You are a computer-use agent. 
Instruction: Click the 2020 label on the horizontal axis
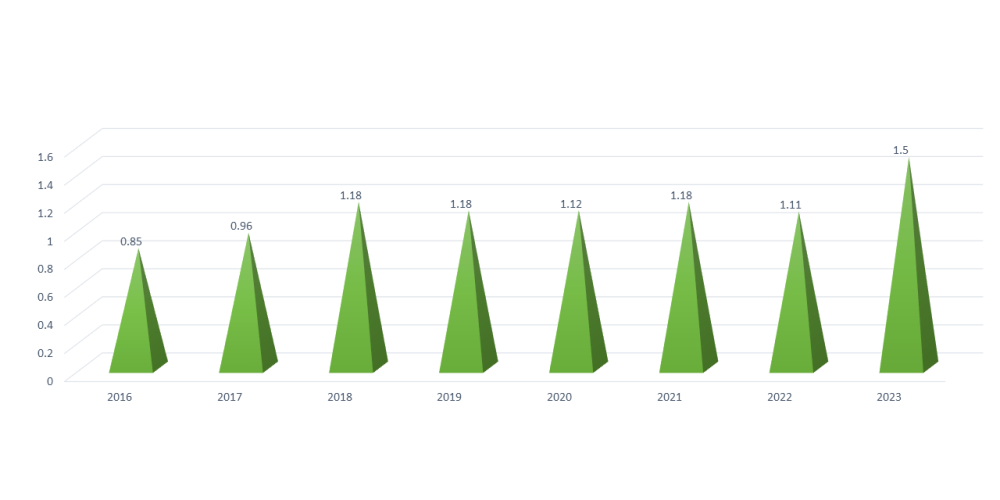pos(559,397)
